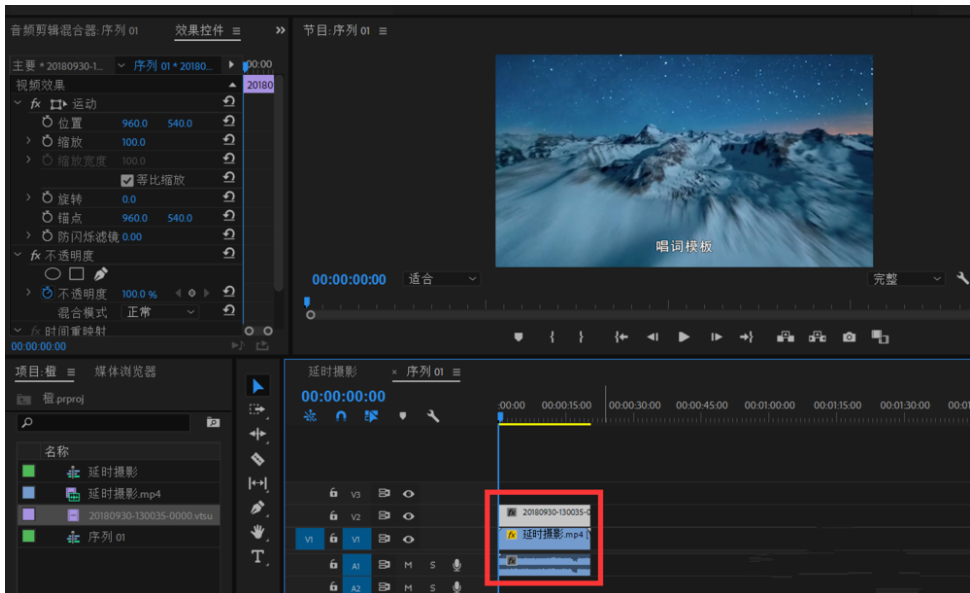Collapse the 运动 Motion effect section

pos(20,103)
